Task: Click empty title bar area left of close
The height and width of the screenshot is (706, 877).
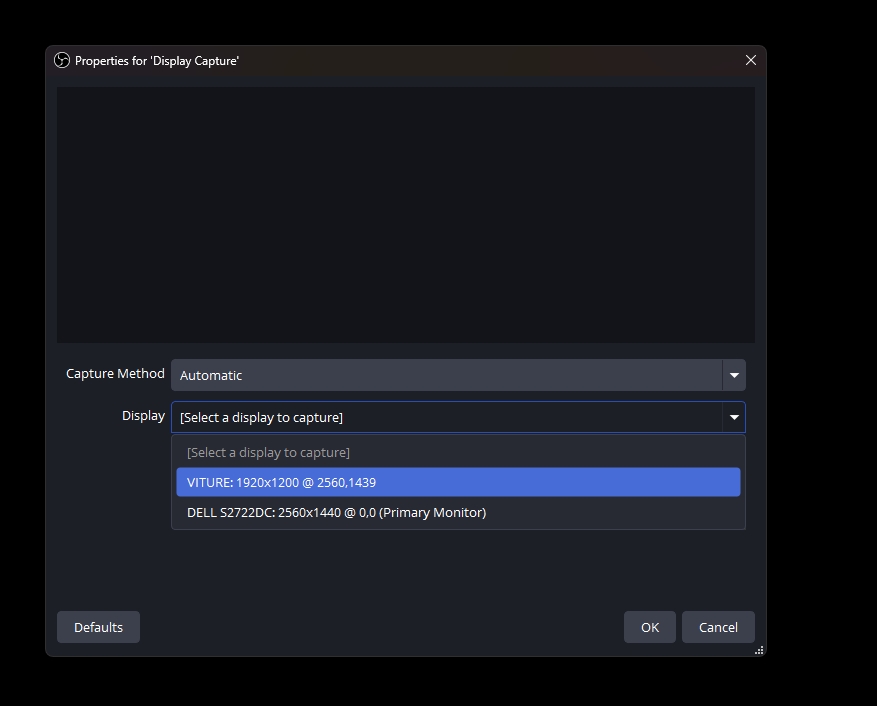Action: pos(500,60)
